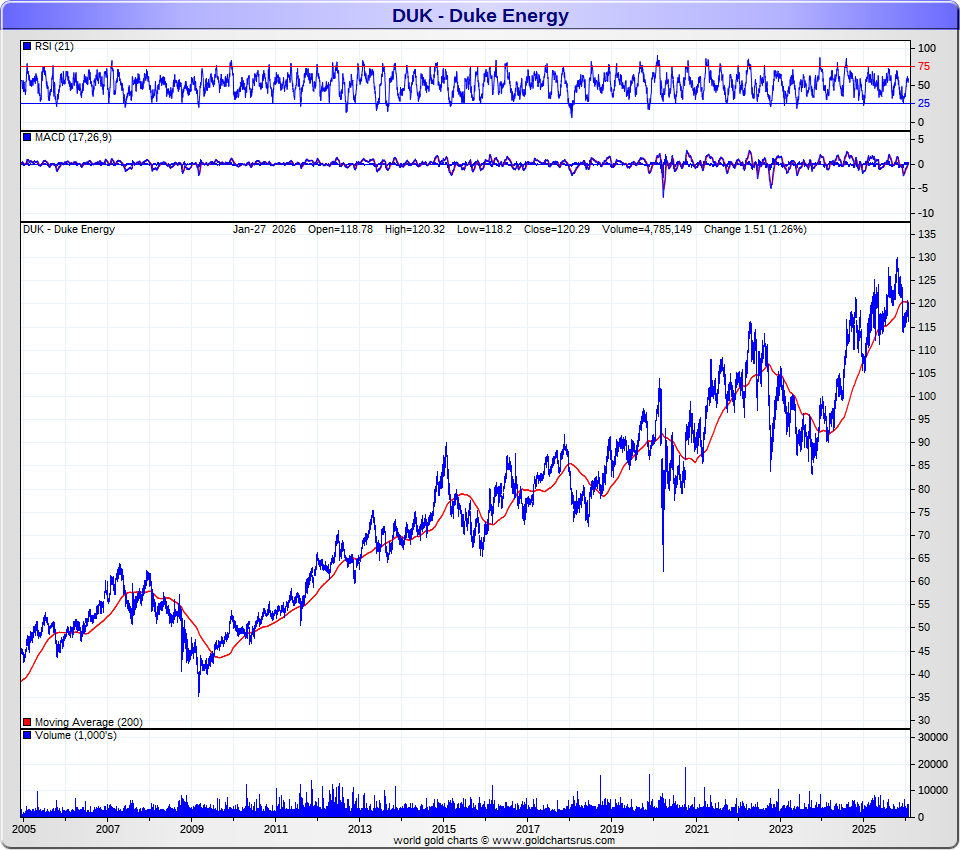
Task: Click the volume axis label 30000
Action: coord(932,737)
